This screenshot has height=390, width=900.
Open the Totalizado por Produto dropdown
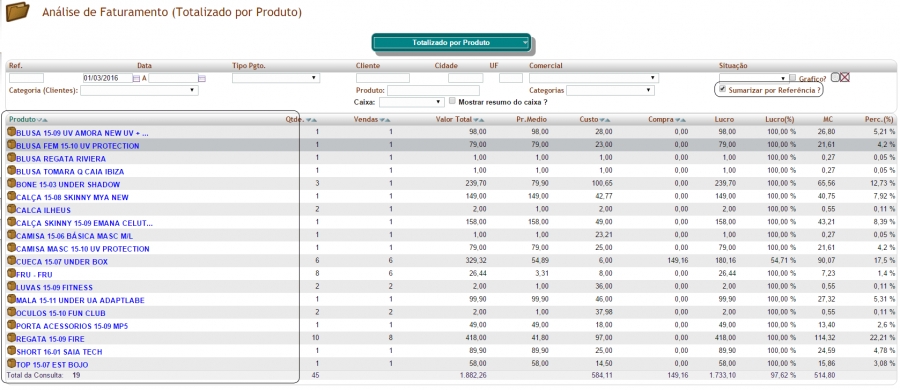[x=451, y=43]
